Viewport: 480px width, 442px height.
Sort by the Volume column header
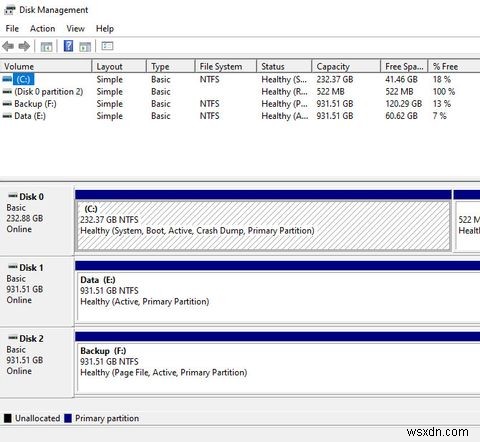click(46, 66)
